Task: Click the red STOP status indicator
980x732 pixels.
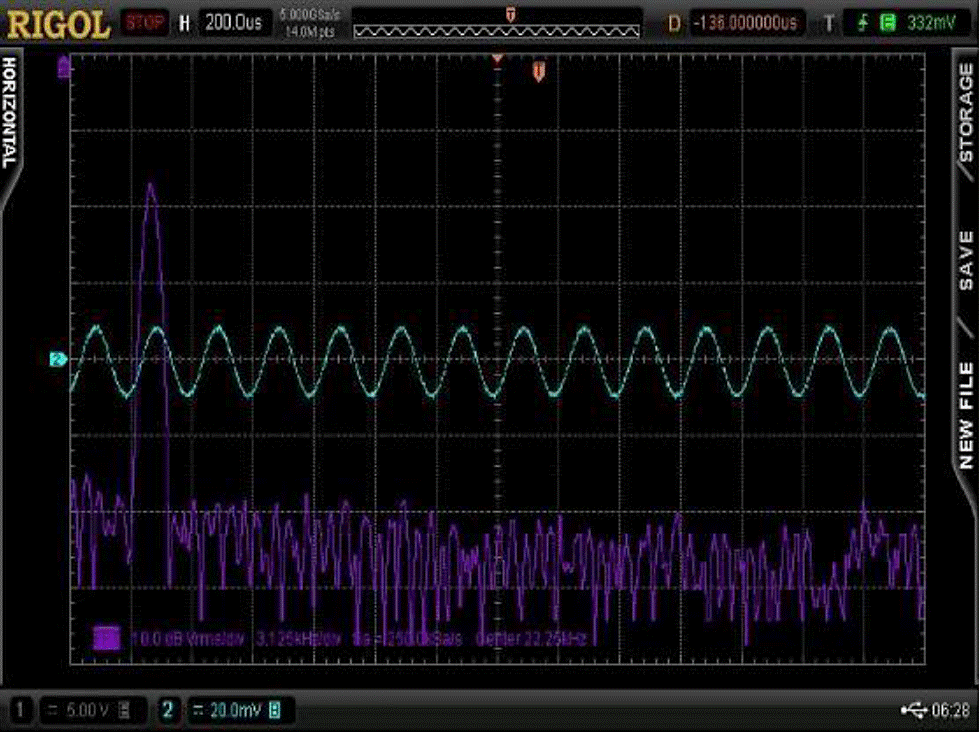Action: (x=144, y=22)
